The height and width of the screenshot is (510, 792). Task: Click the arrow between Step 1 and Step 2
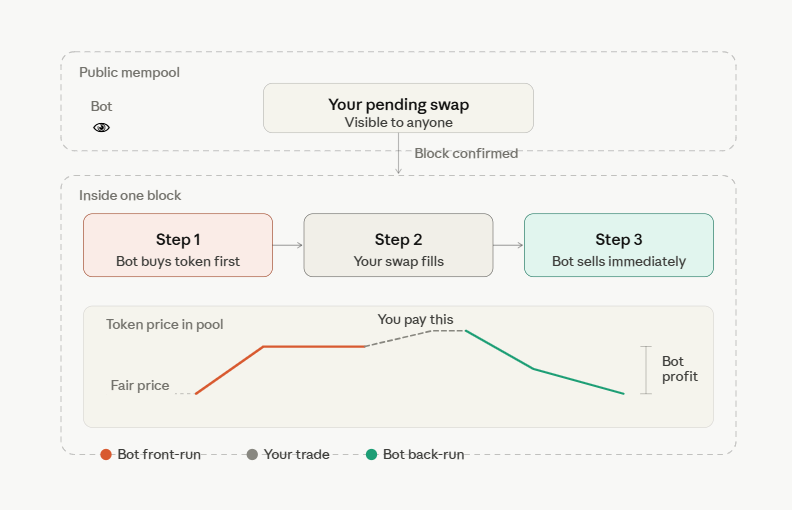(288, 245)
